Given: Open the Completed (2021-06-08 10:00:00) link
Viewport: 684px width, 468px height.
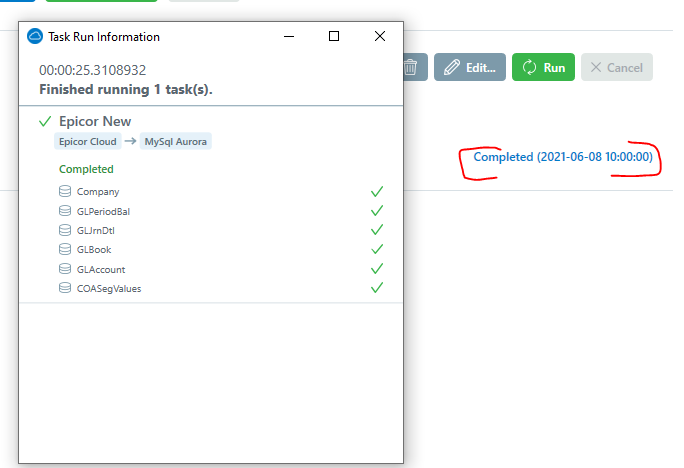Looking at the screenshot, I should click(x=563, y=157).
